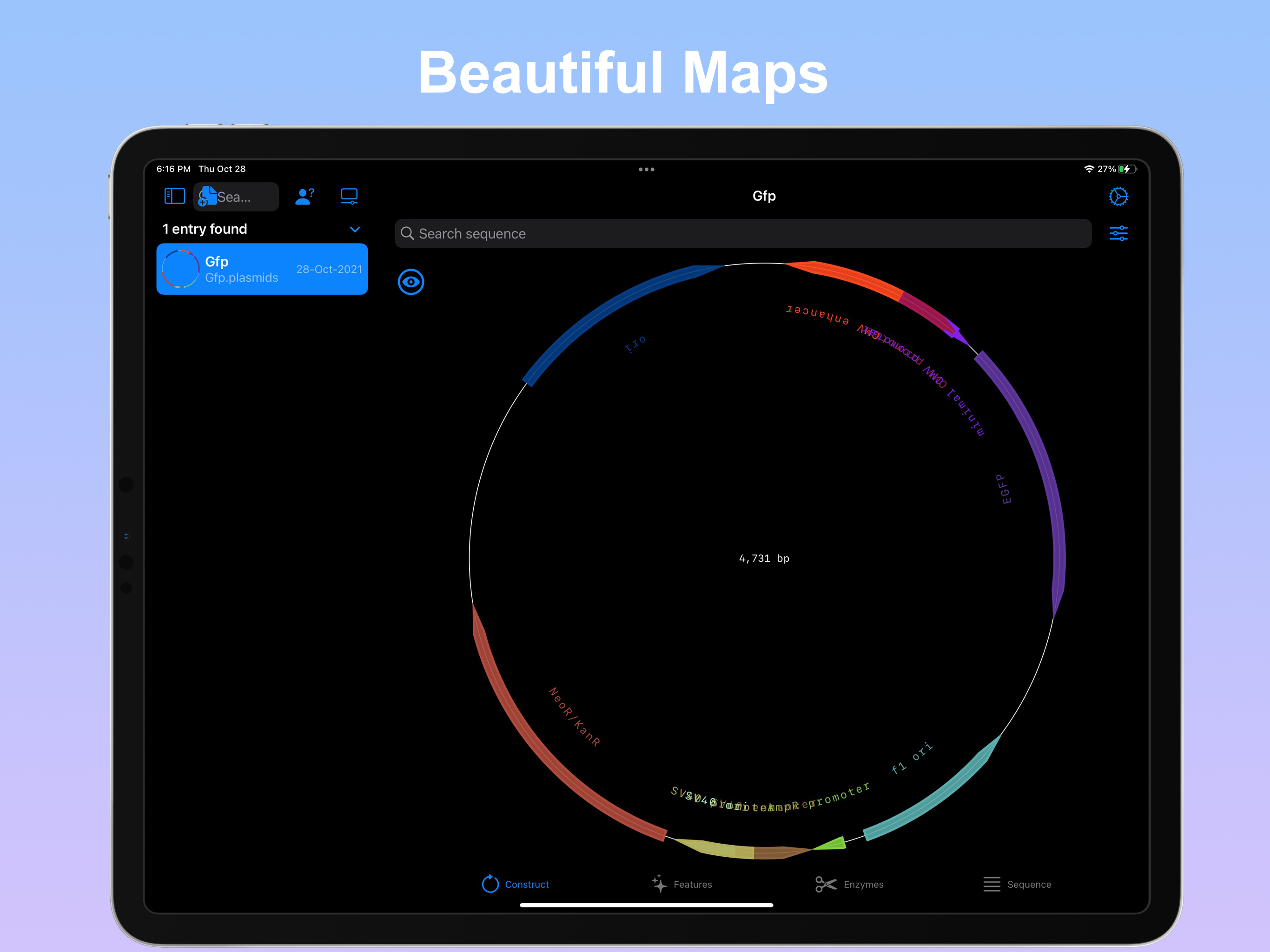
Task: Open the sliders filter icon
Action: (x=1118, y=233)
